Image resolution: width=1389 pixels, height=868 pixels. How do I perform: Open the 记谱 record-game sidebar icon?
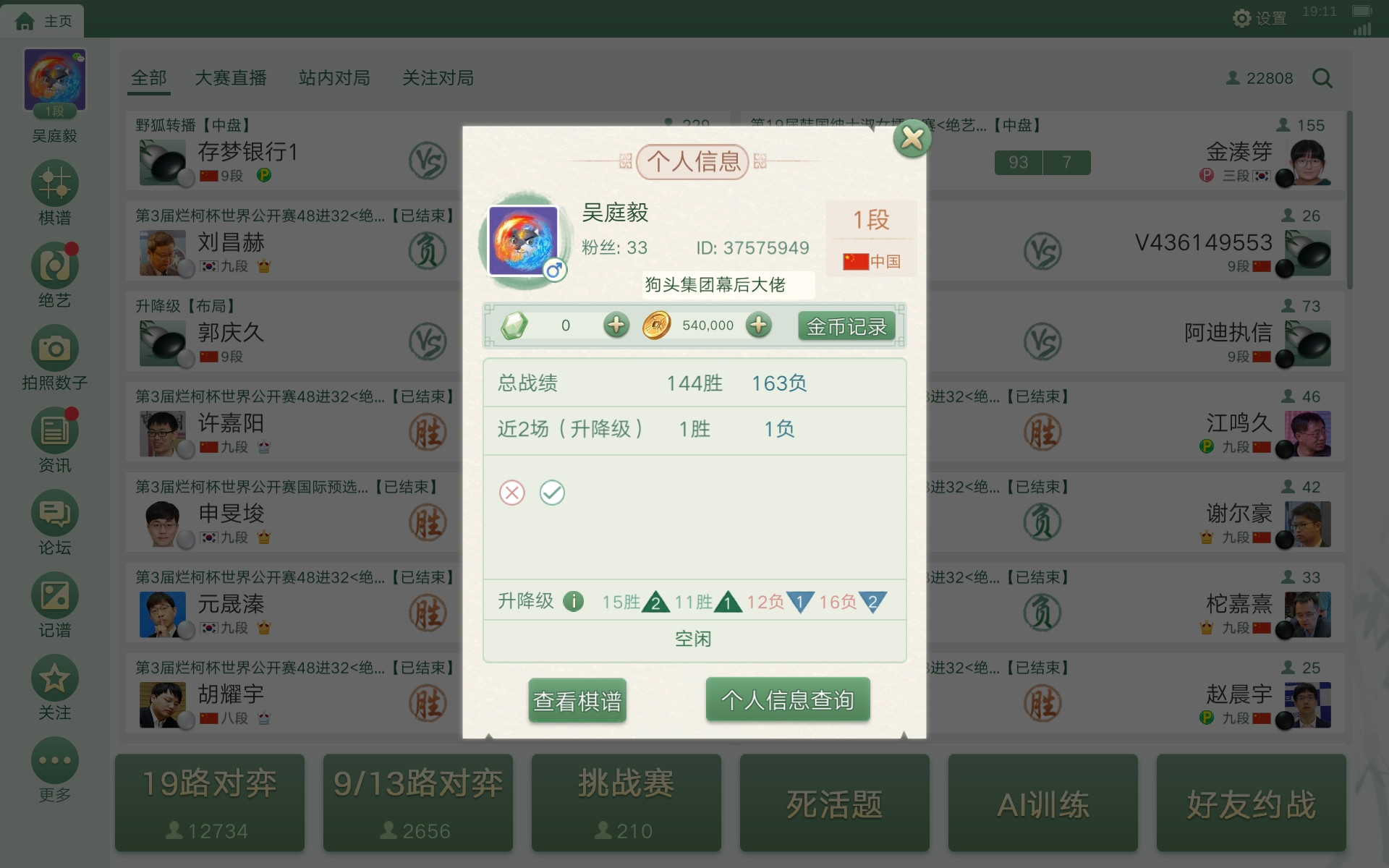(x=54, y=595)
